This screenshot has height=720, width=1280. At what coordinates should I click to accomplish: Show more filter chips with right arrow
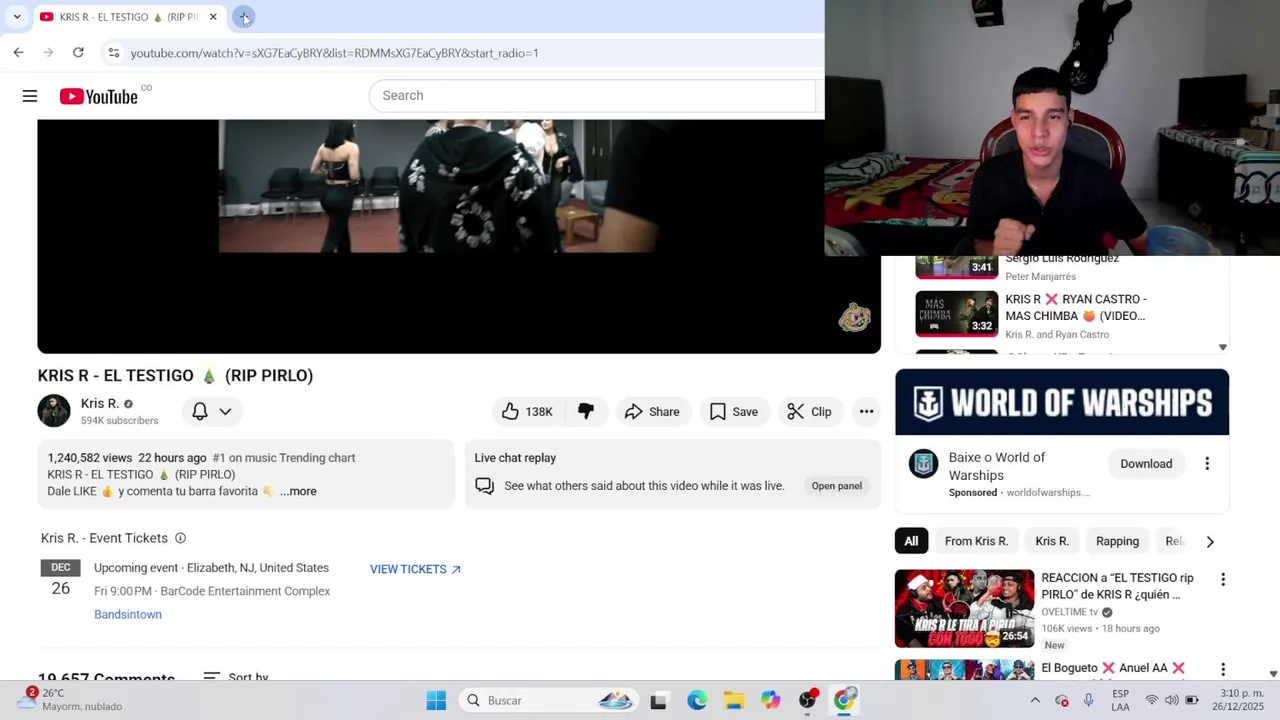point(1210,541)
